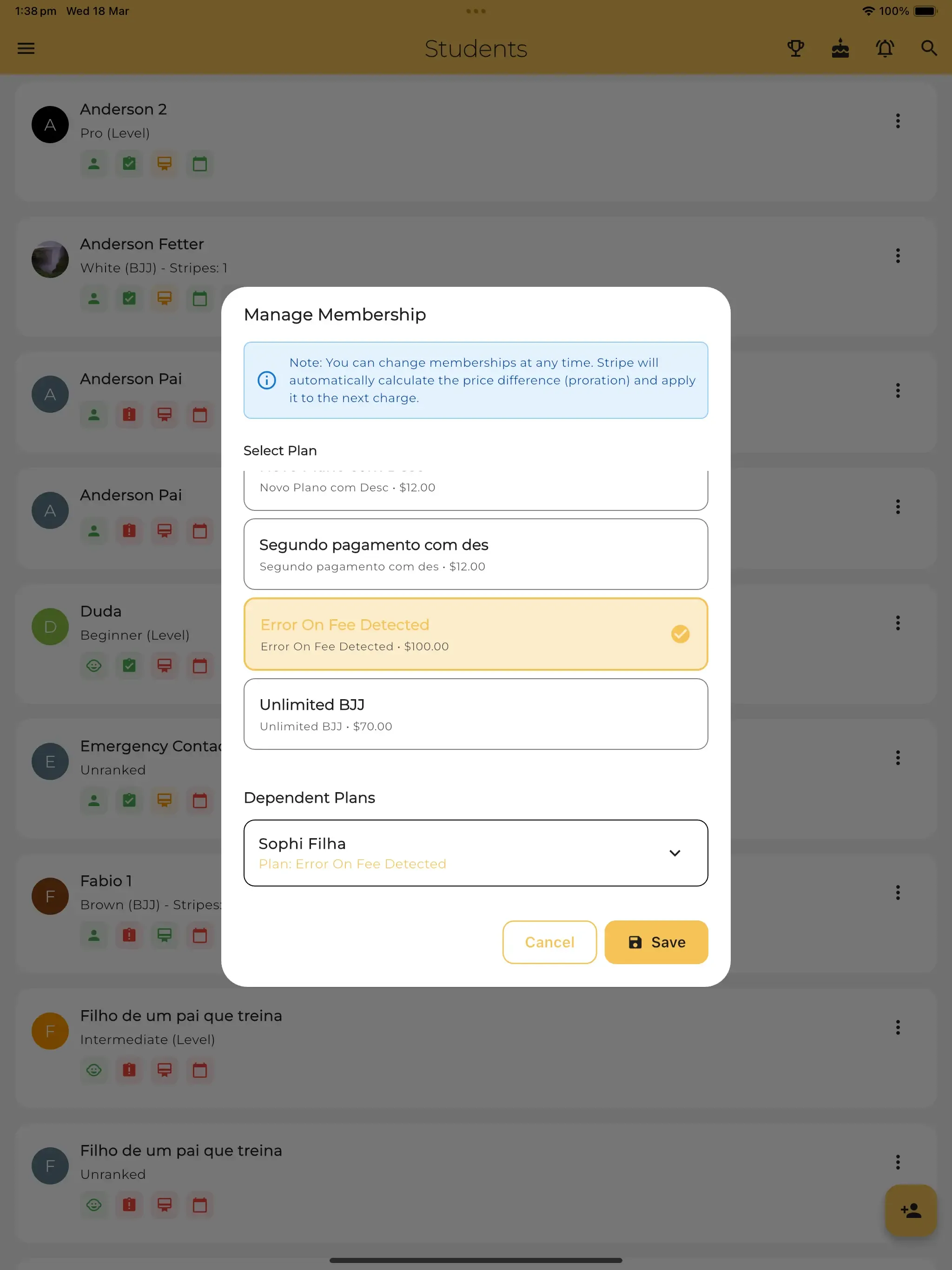The width and height of the screenshot is (952, 1270).
Task: Select the Unlimited BJJ plan
Action: (476, 714)
